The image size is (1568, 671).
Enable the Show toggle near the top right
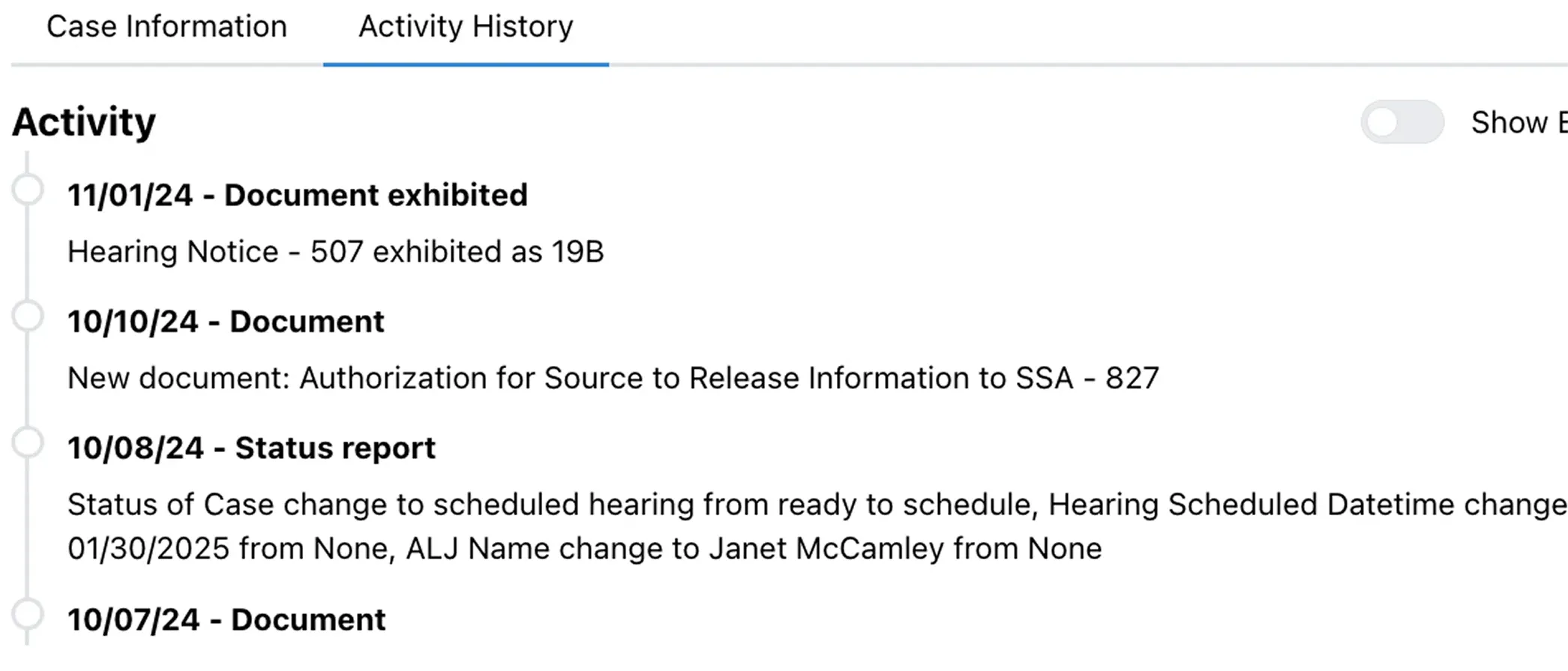1402,121
